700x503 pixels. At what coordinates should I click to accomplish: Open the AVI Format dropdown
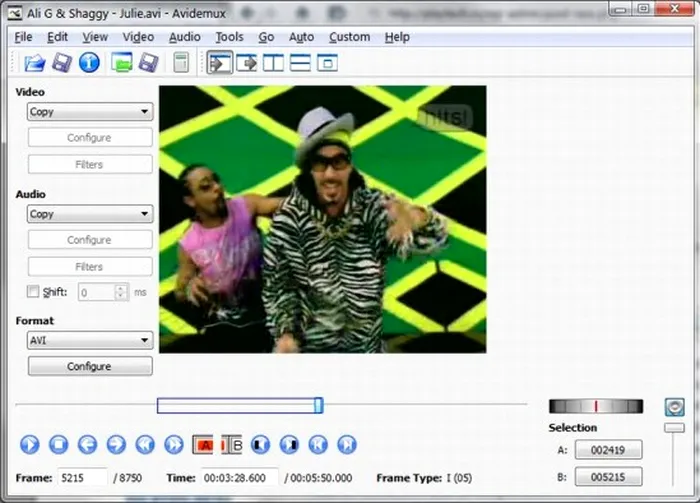[x=90, y=340]
